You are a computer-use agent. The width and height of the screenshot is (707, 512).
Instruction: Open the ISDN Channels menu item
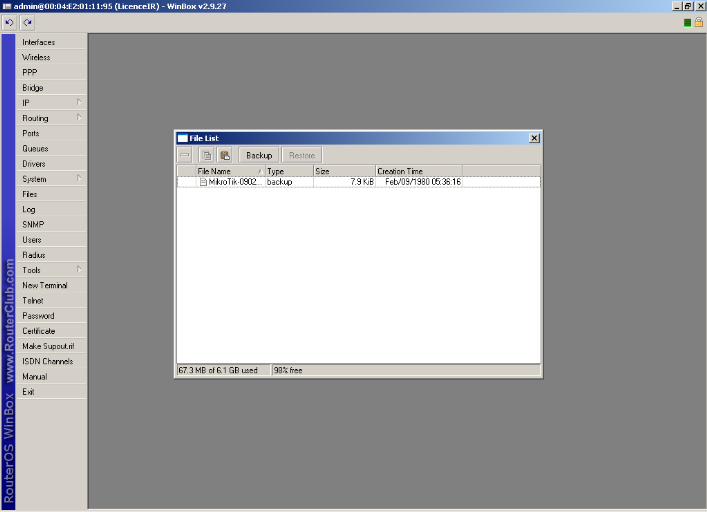tap(51, 361)
